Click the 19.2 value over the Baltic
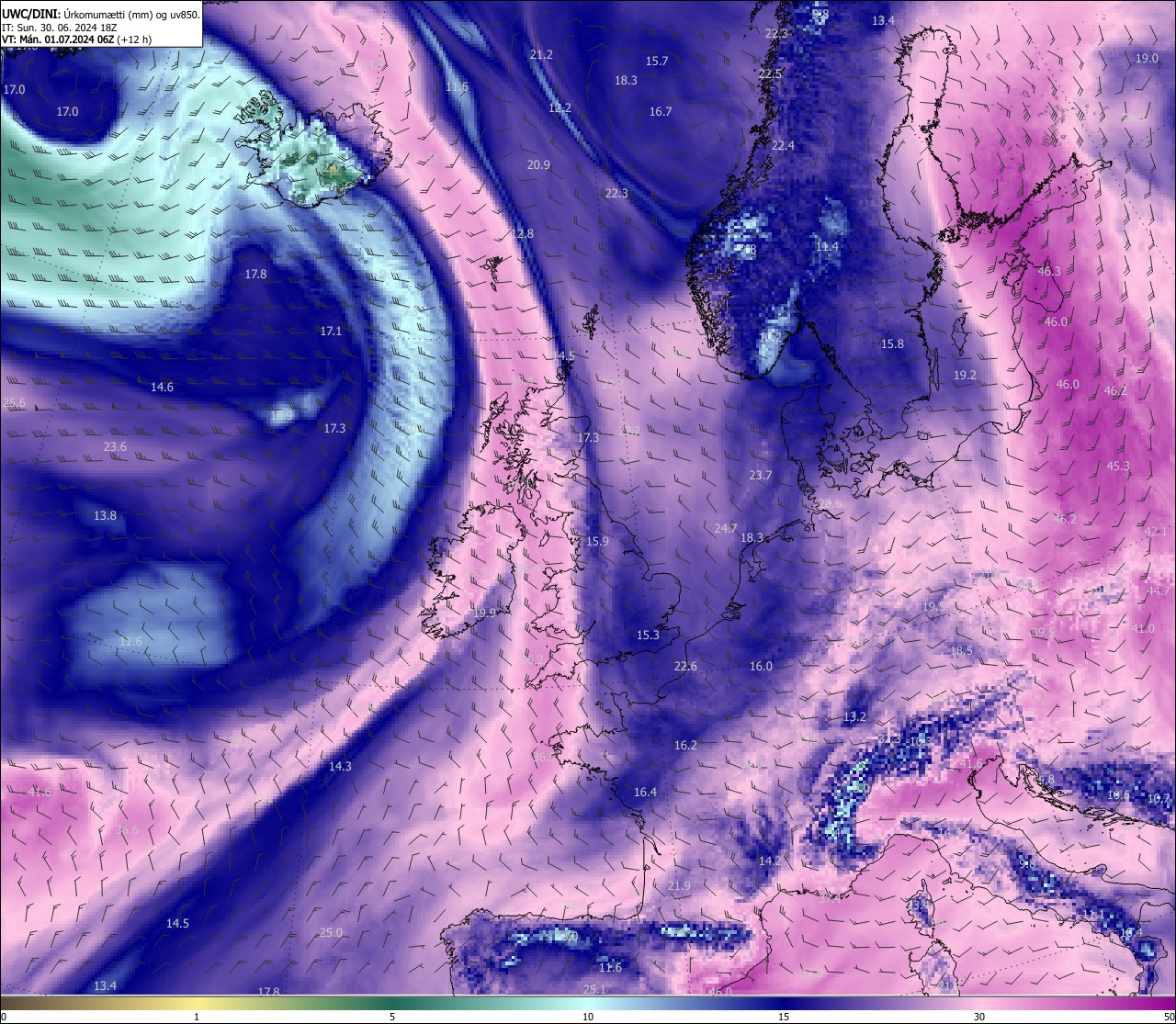Screen dimensions: 1176x1024 click(965, 375)
